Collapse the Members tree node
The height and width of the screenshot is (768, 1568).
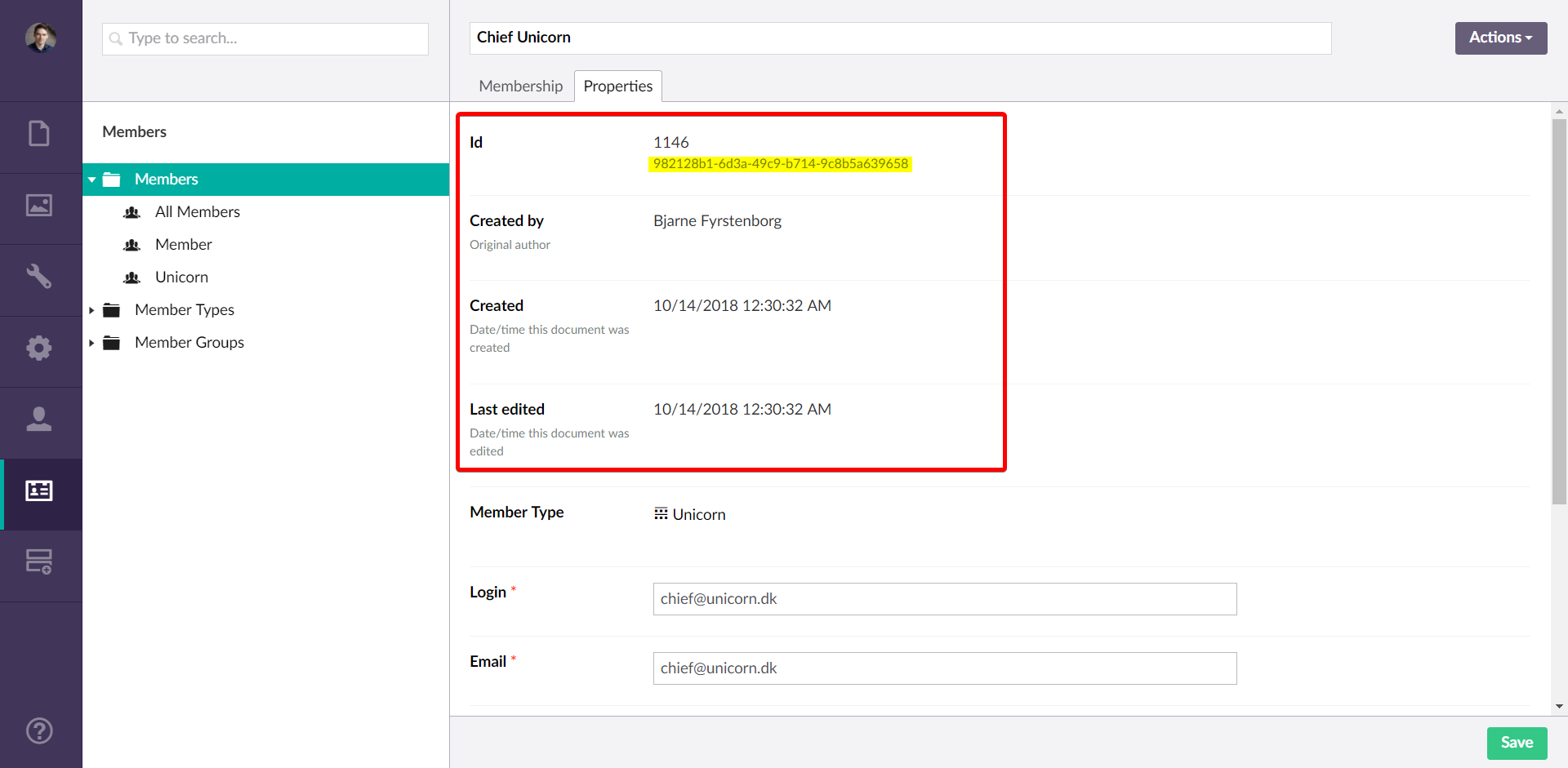(x=91, y=180)
